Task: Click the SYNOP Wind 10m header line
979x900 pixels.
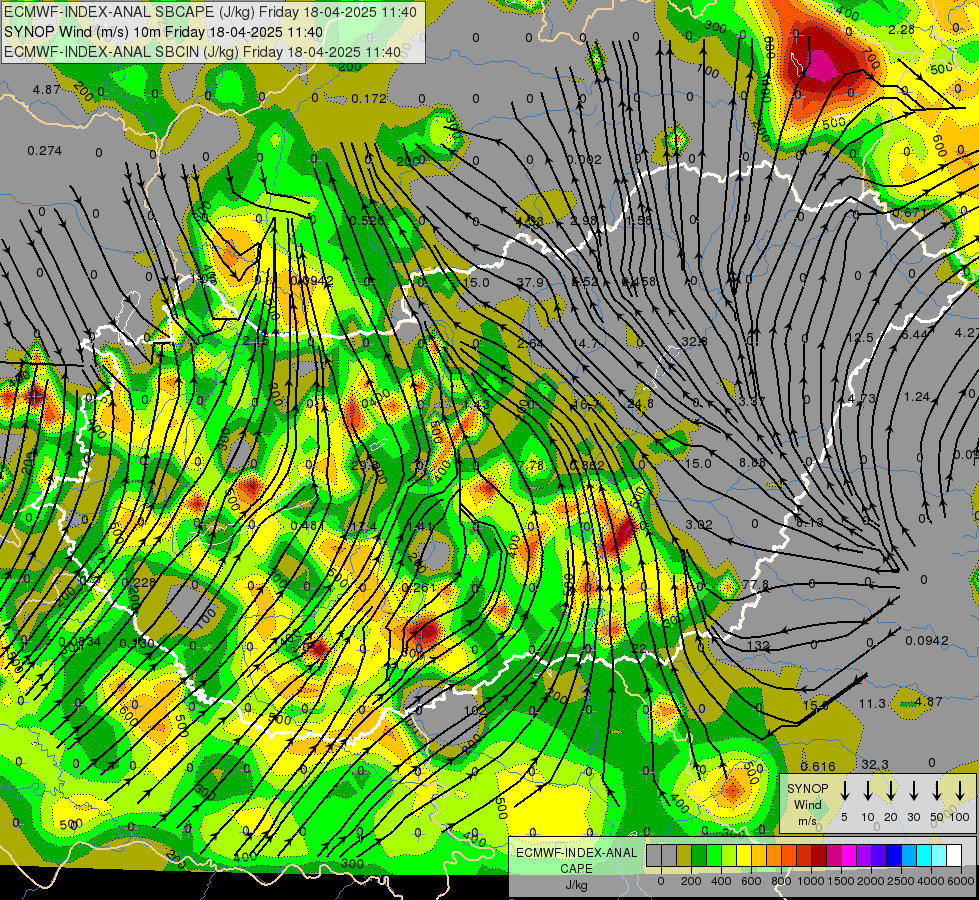Action: click(x=163, y=32)
